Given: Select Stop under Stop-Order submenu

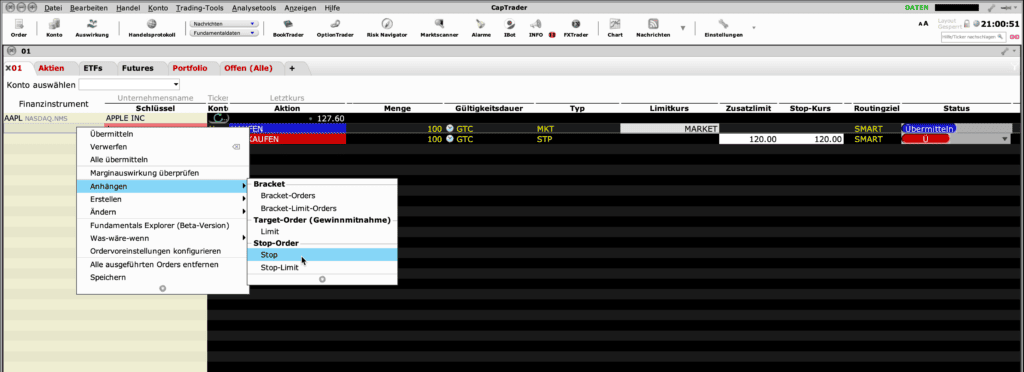Looking at the screenshot, I should coord(322,255).
